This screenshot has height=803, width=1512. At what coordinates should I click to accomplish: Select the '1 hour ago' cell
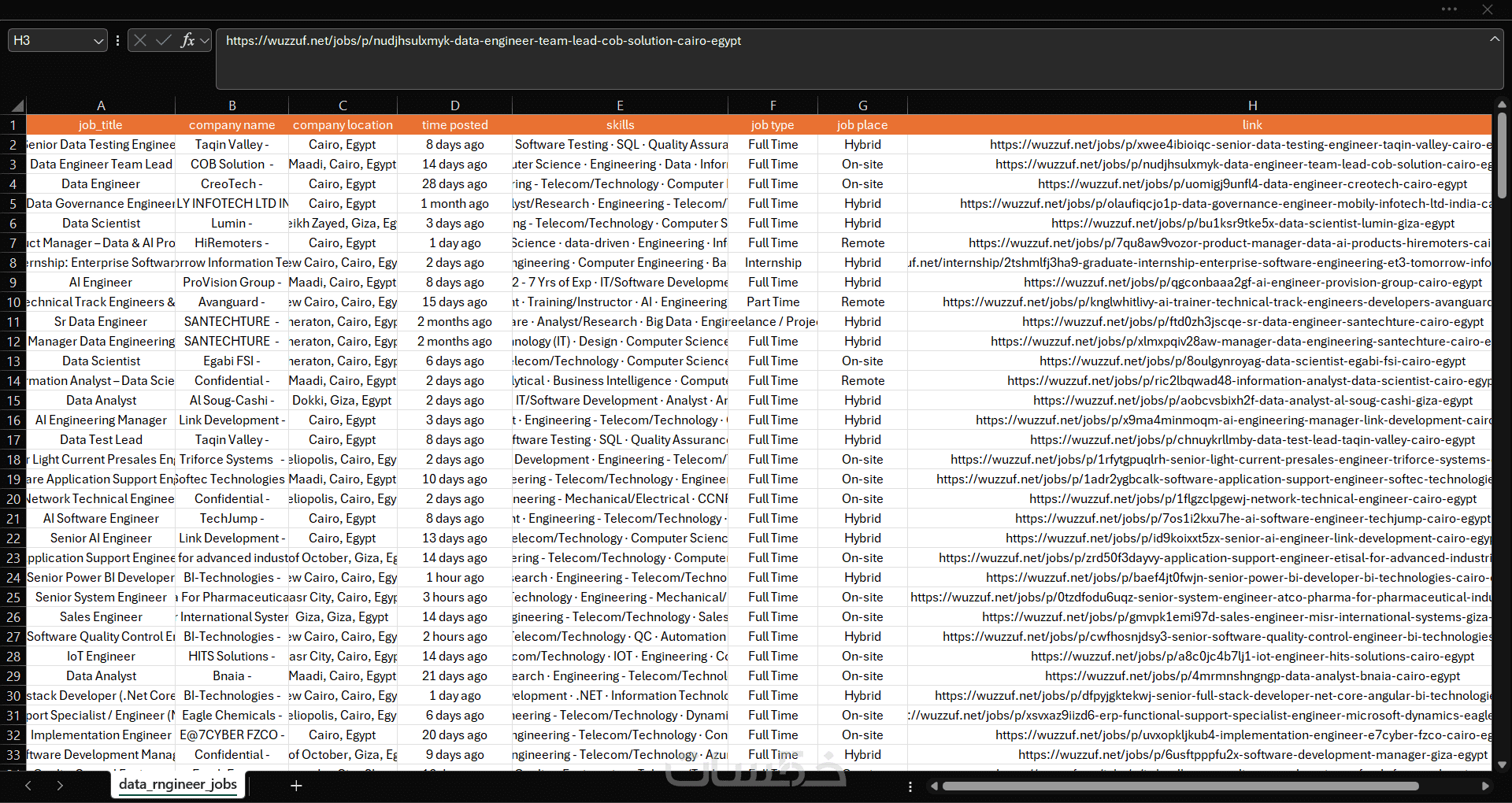455,578
